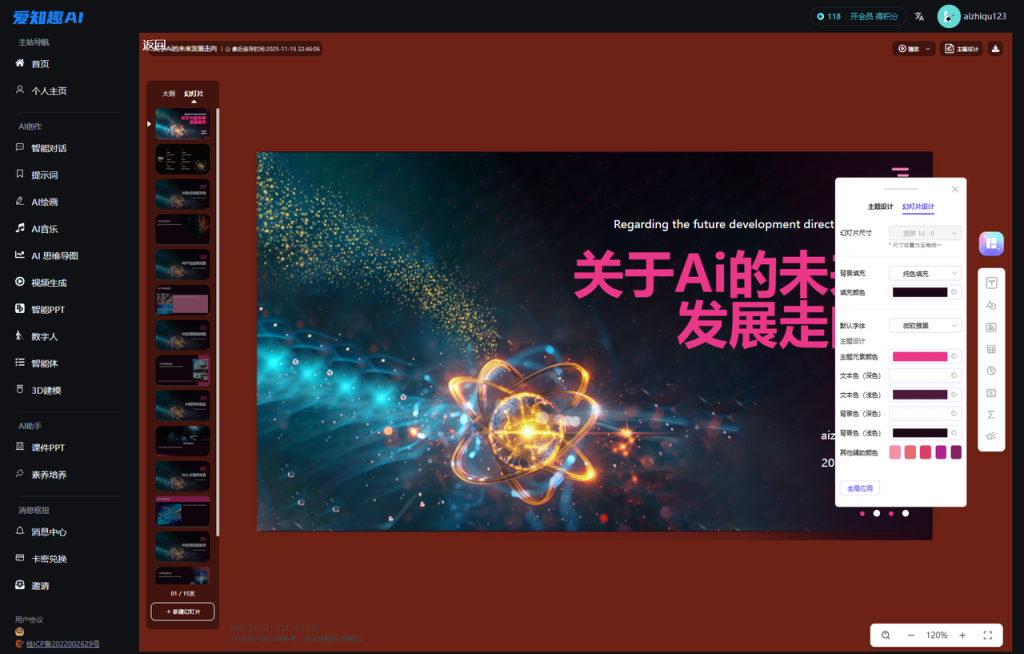Select first light-pink auxiliary color
Viewport: 1024px width, 654px height.
[x=895, y=452]
